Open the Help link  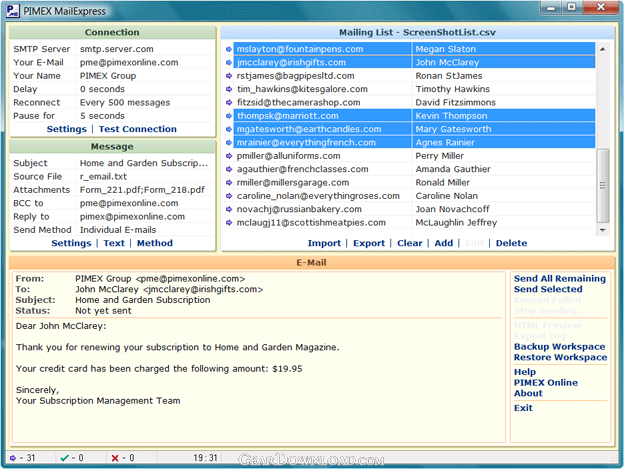click(525, 372)
